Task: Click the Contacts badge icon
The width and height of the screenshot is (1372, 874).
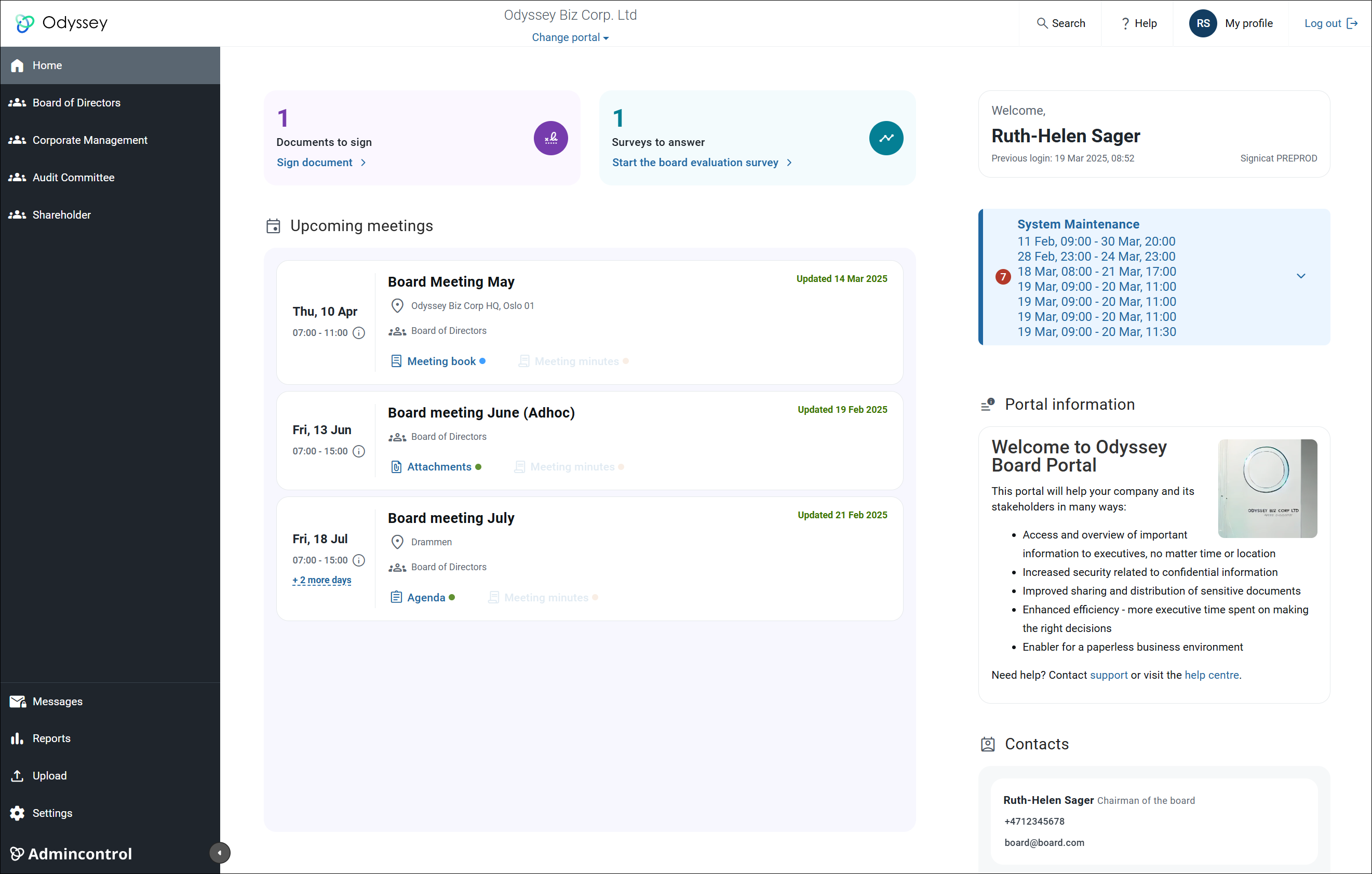Action: pyautogui.click(x=987, y=744)
